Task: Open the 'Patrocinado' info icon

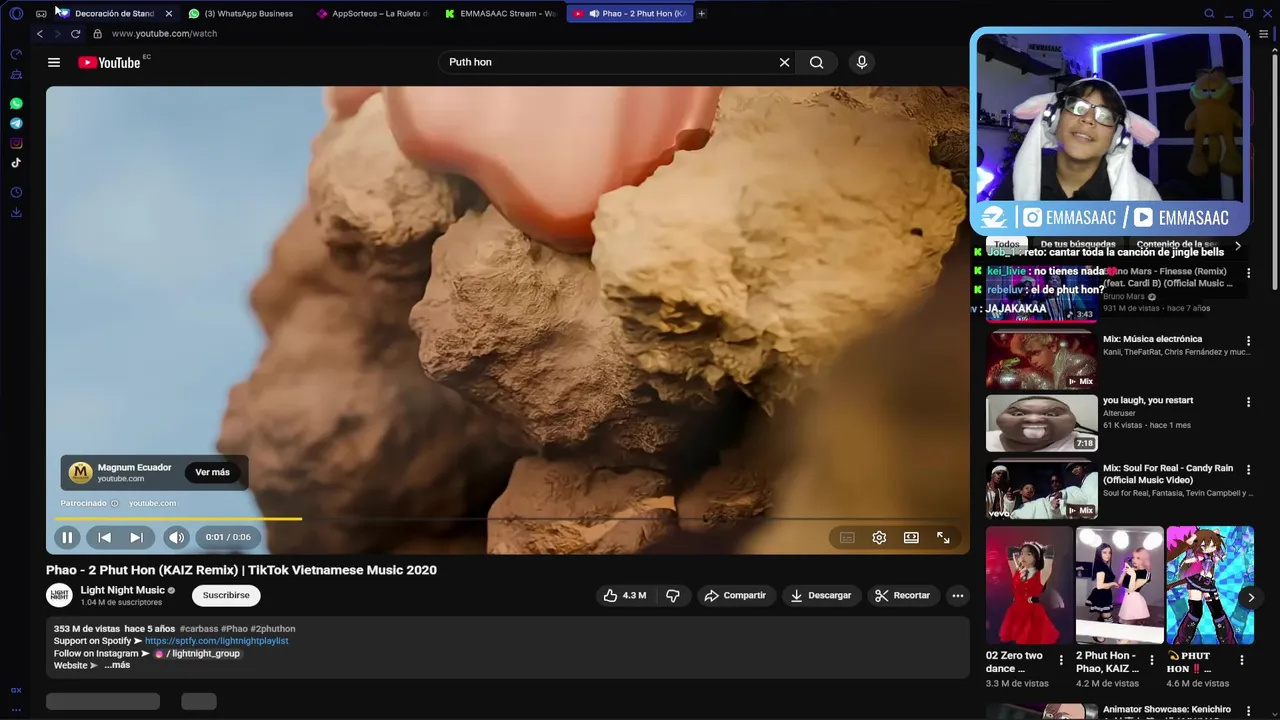Action: [x=114, y=503]
